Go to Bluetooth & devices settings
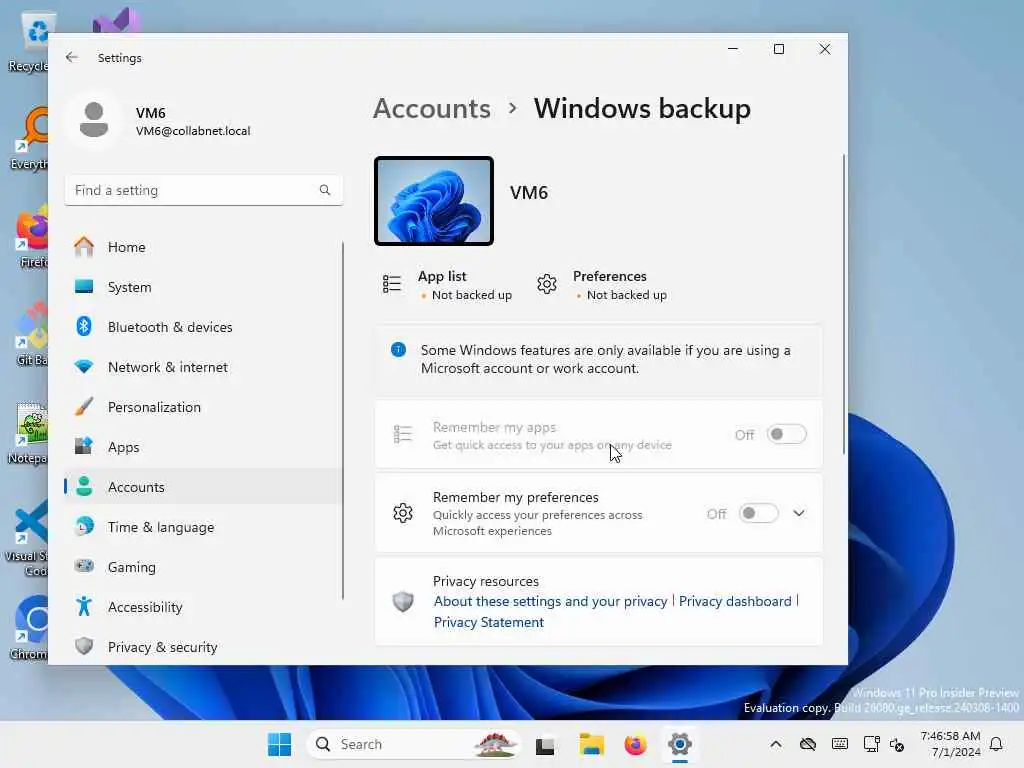This screenshot has width=1024, height=768. point(204,327)
